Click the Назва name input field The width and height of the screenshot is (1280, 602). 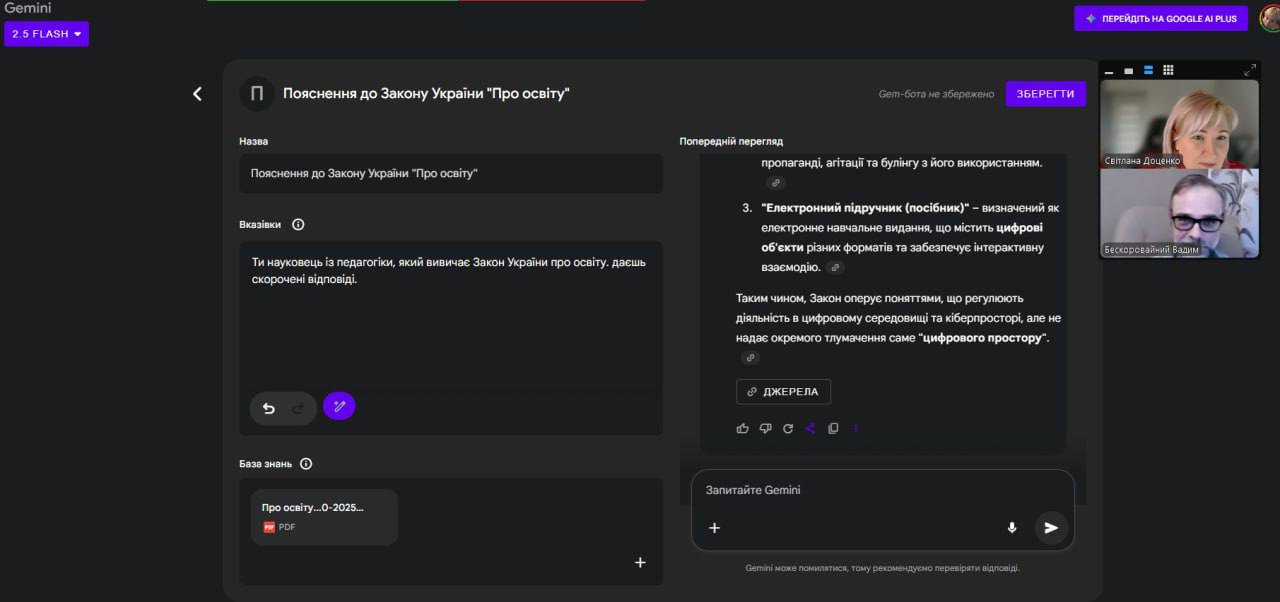click(x=450, y=173)
